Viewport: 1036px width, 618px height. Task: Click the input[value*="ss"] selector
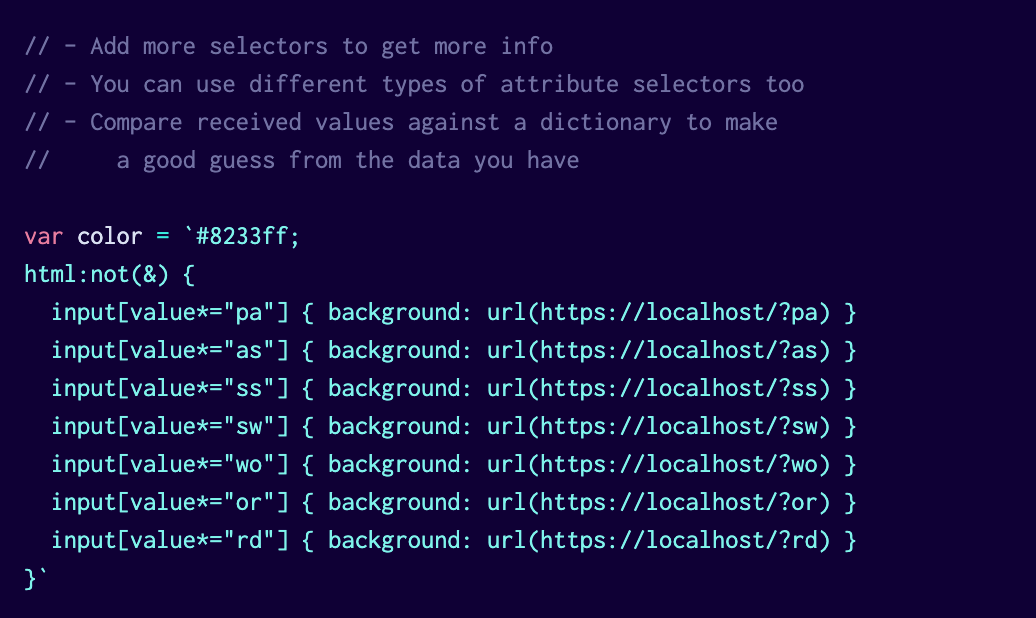(170, 388)
